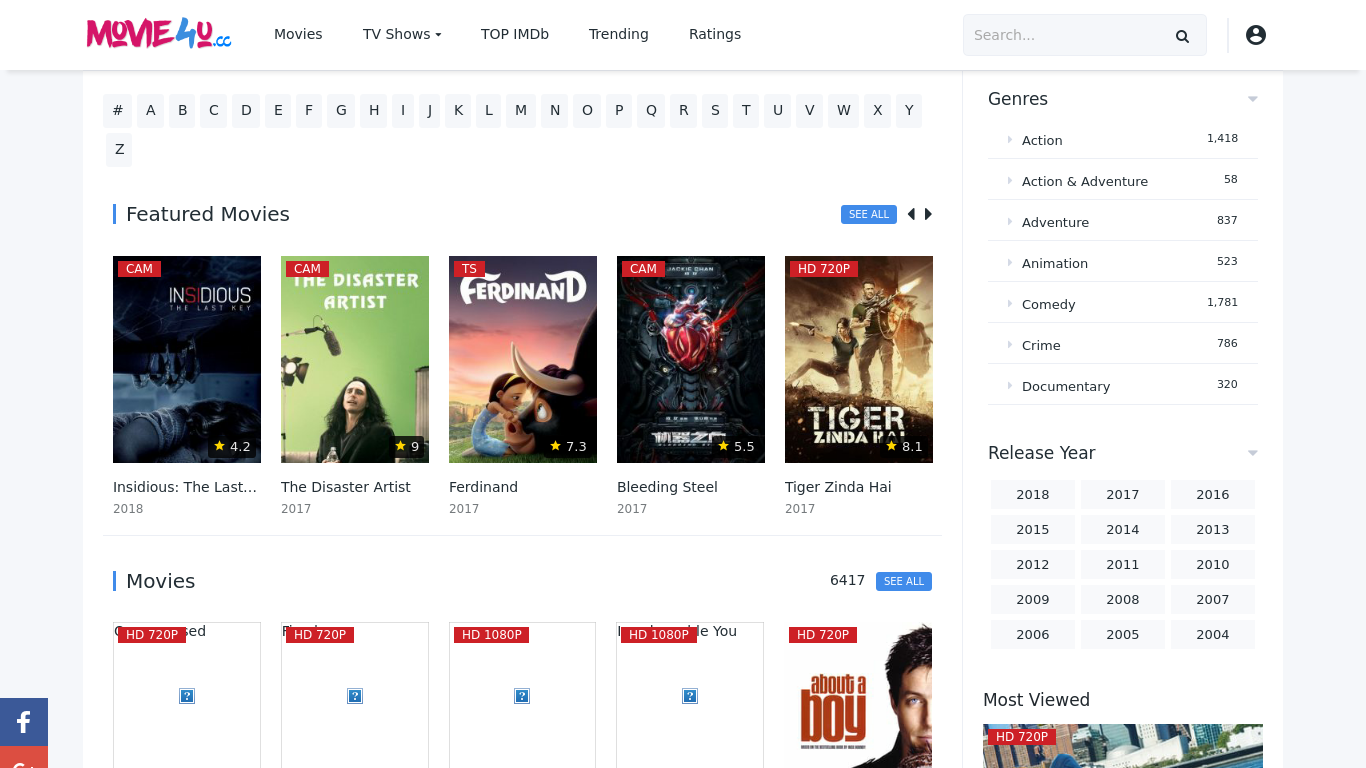Filter by release year 2005
The height and width of the screenshot is (768, 1366).
[1123, 634]
